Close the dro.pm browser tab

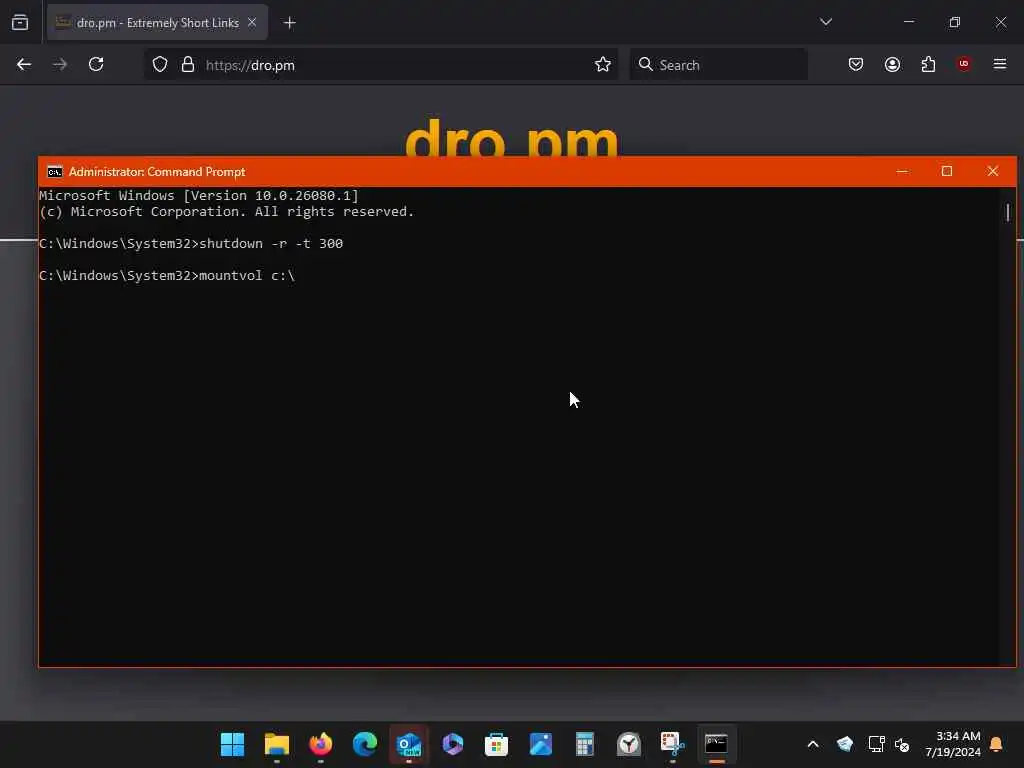coord(252,22)
